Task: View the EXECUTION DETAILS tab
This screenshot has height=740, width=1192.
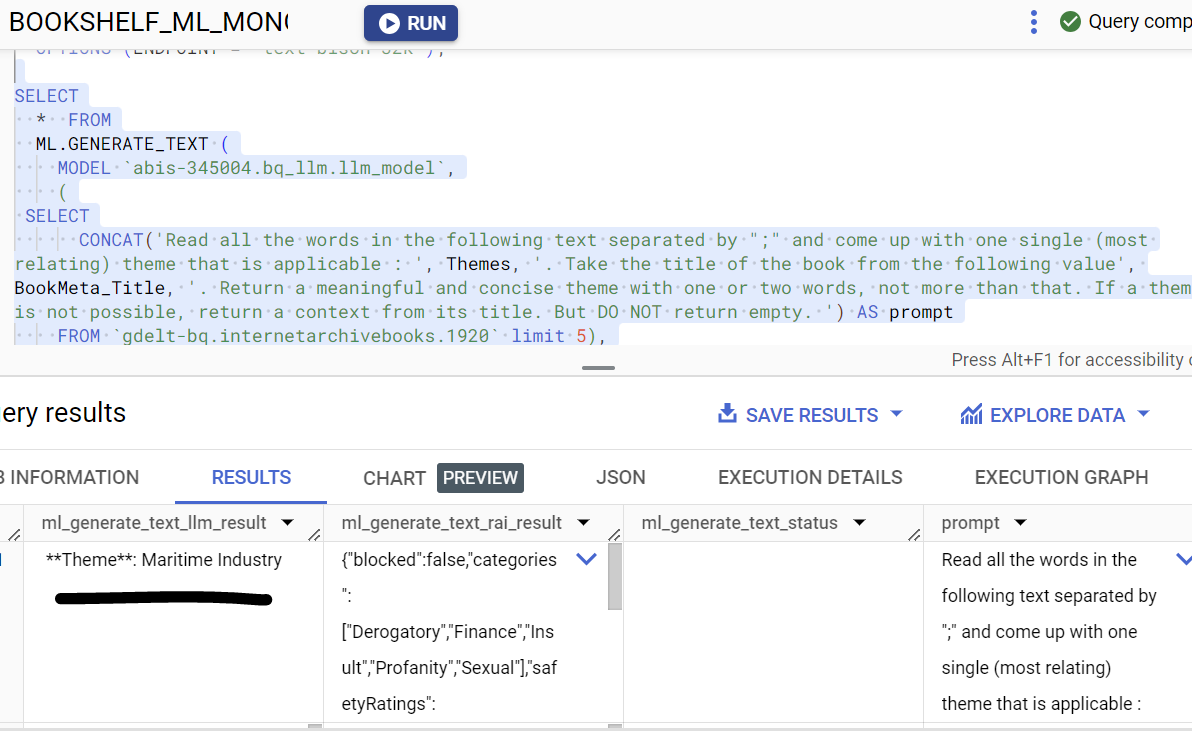Action: coord(810,478)
